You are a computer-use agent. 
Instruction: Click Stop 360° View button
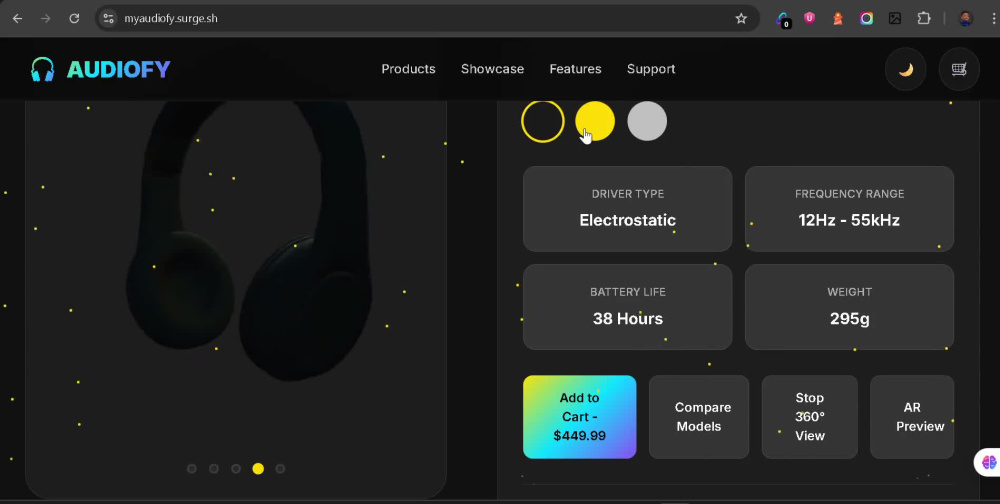point(809,417)
